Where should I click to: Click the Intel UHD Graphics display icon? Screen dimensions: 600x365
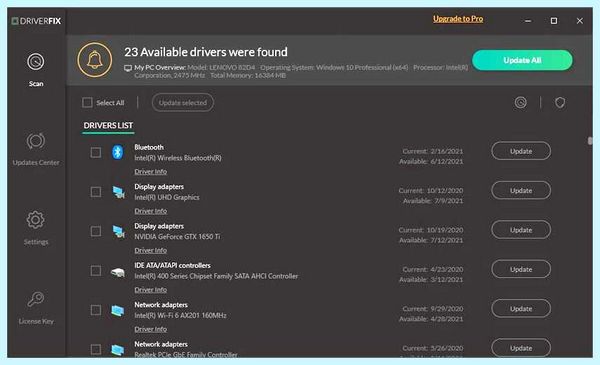(x=118, y=192)
